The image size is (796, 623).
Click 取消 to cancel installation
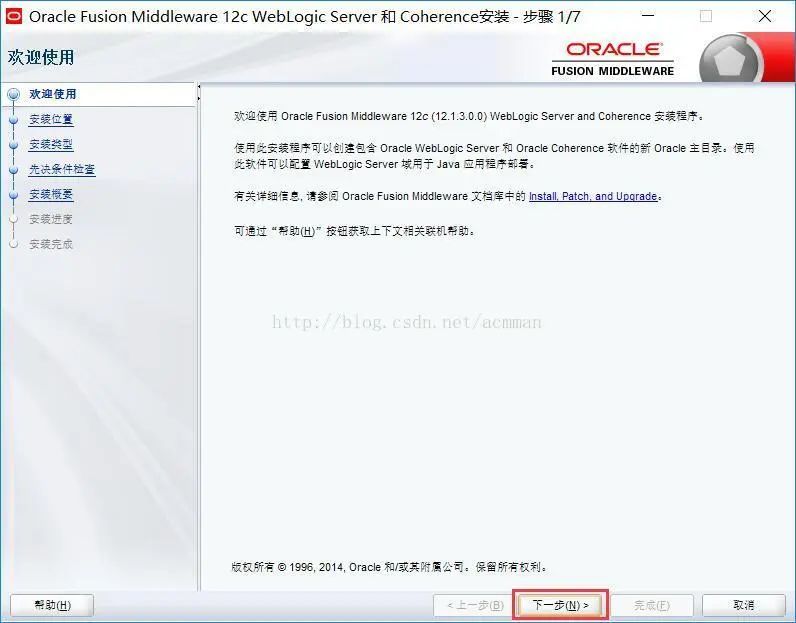(x=744, y=605)
